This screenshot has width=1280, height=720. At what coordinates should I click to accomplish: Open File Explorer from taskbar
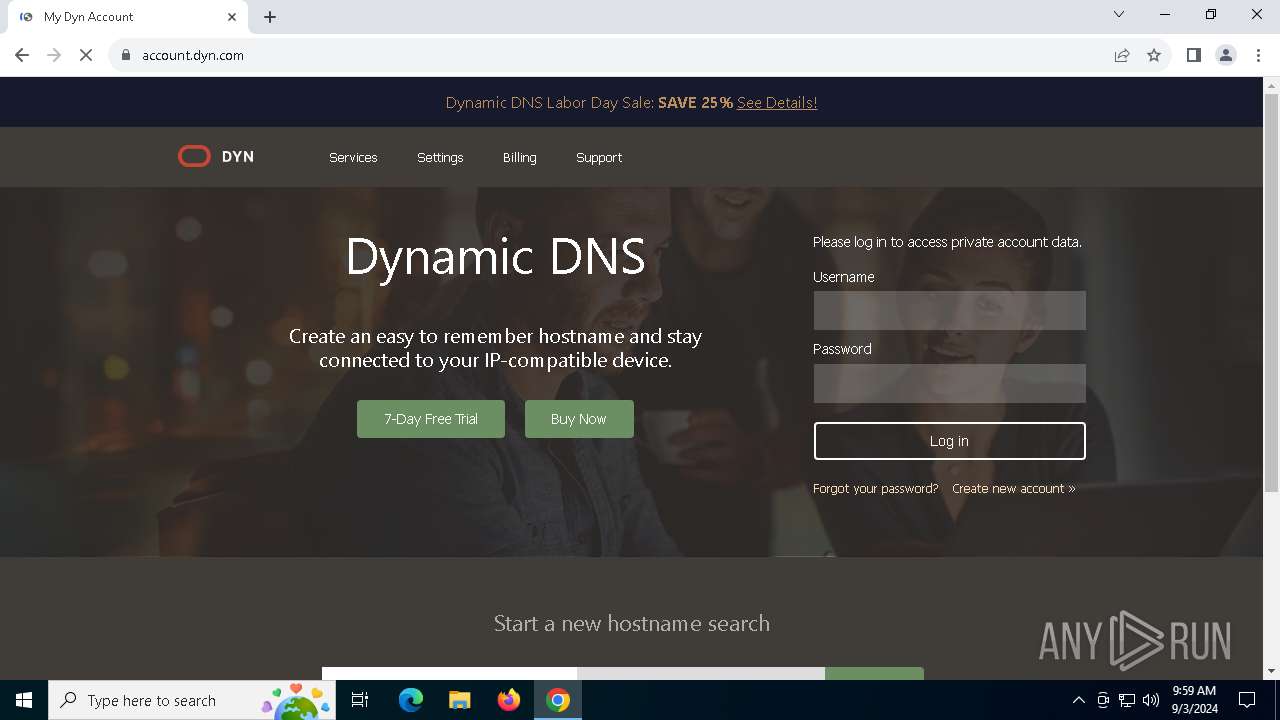[x=459, y=700]
